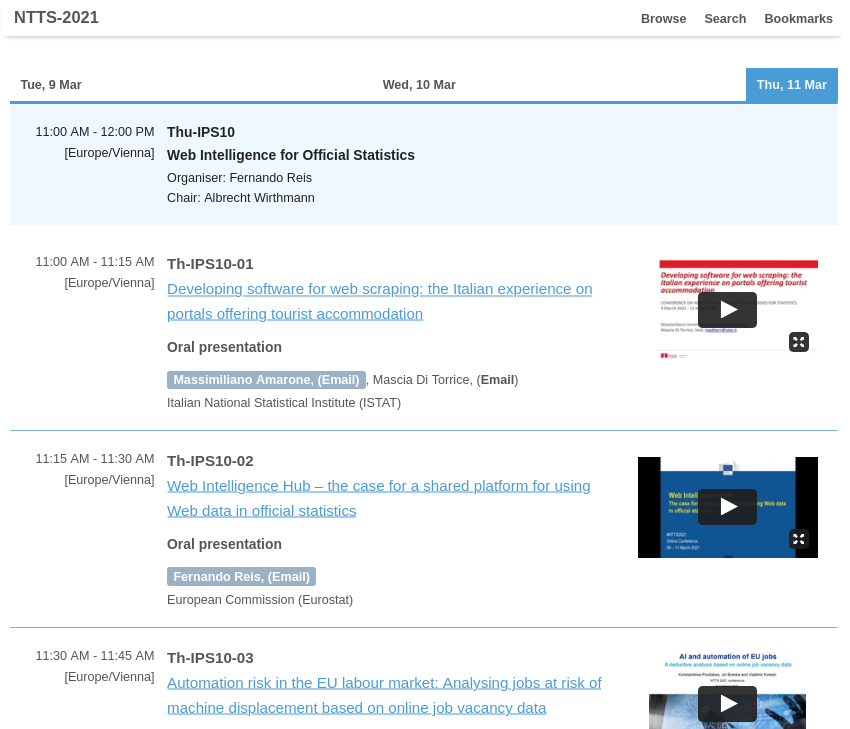The width and height of the screenshot is (850, 729).
Task: Switch to Tue, 9 Mar tab
Action: (x=51, y=85)
